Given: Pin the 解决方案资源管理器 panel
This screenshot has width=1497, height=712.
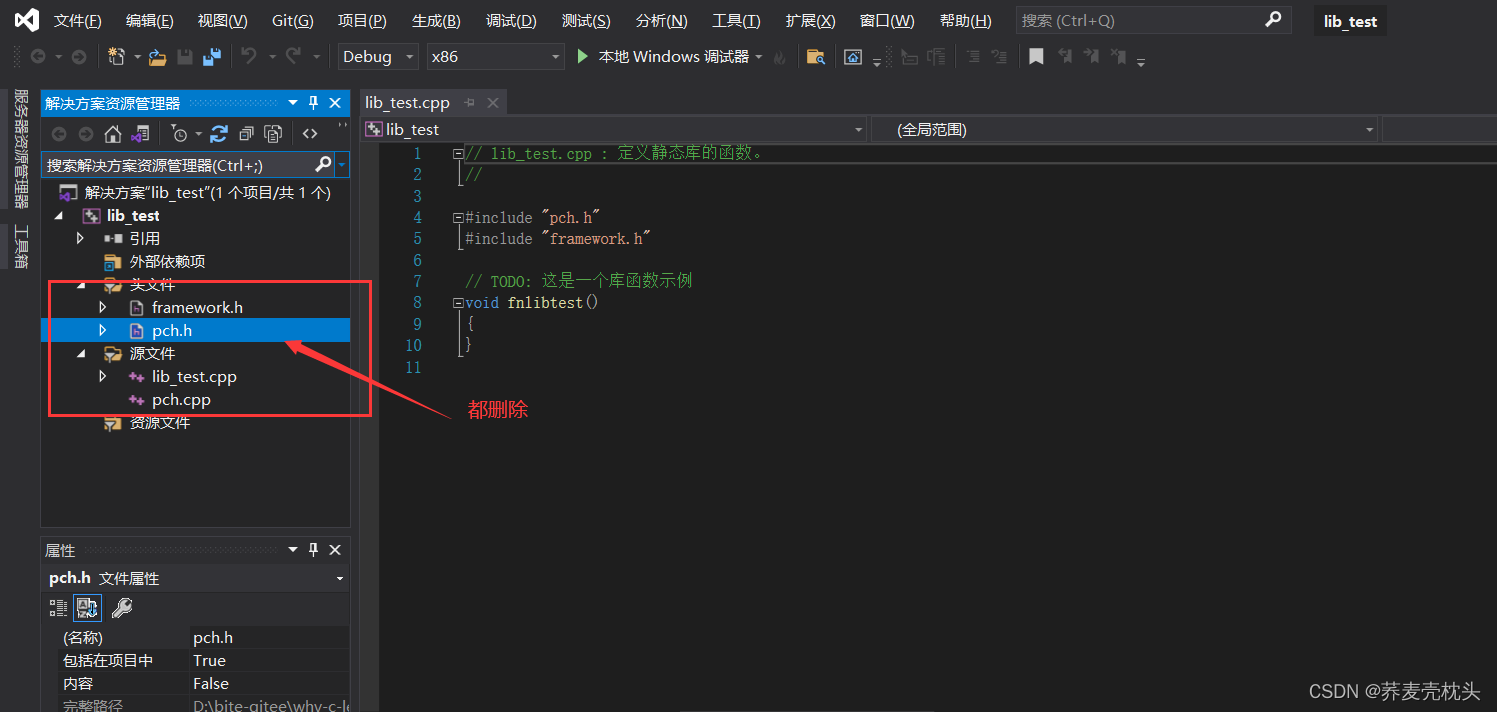Looking at the screenshot, I should coord(313,102).
